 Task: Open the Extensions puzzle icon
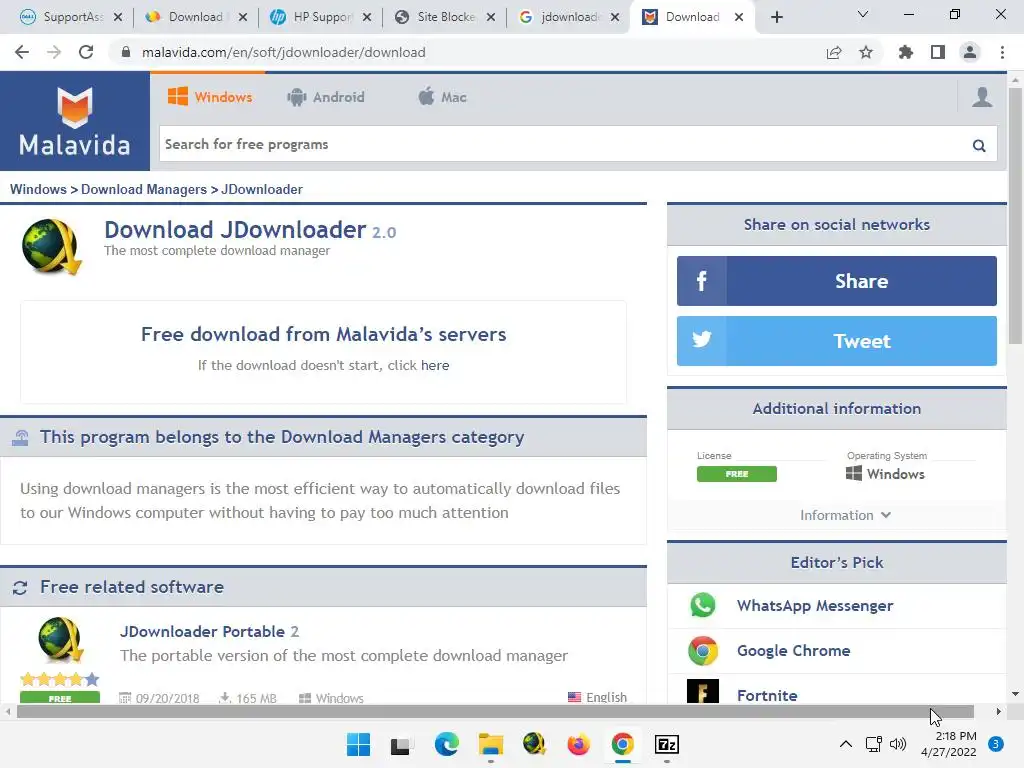(905, 52)
